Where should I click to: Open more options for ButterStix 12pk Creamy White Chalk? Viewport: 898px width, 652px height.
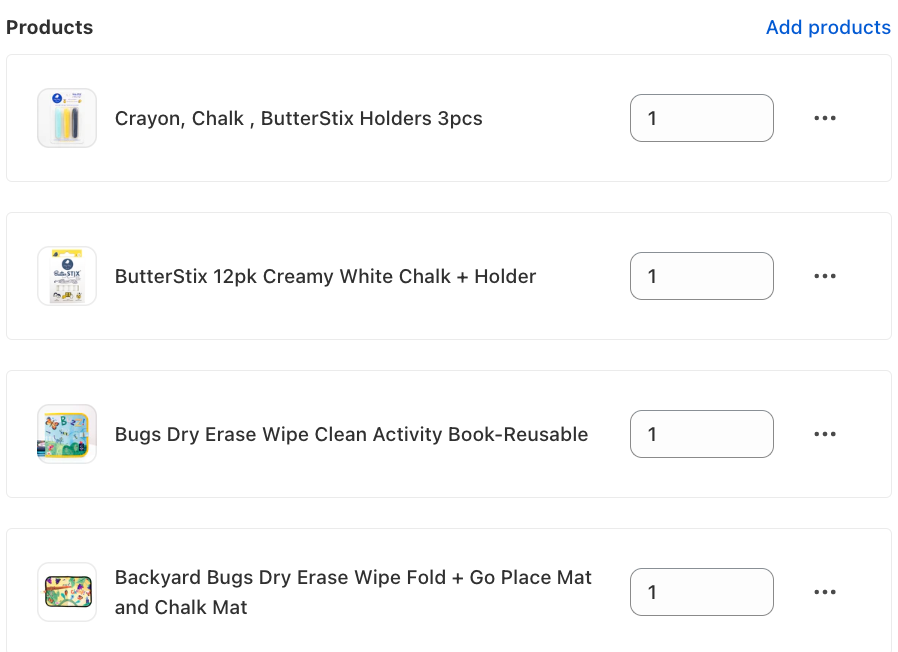[825, 276]
